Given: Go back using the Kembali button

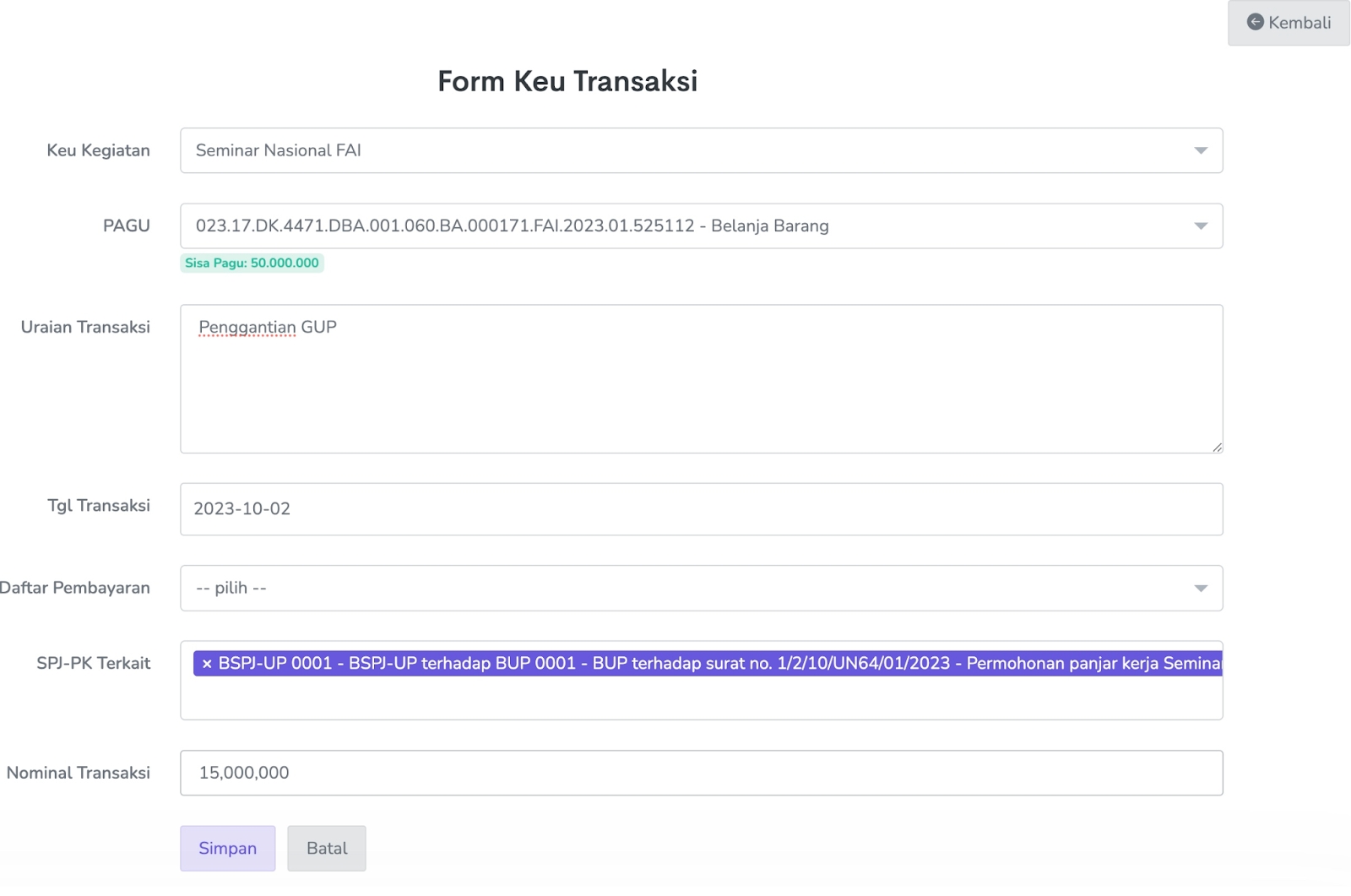Looking at the screenshot, I should [x=1289, y=23].
